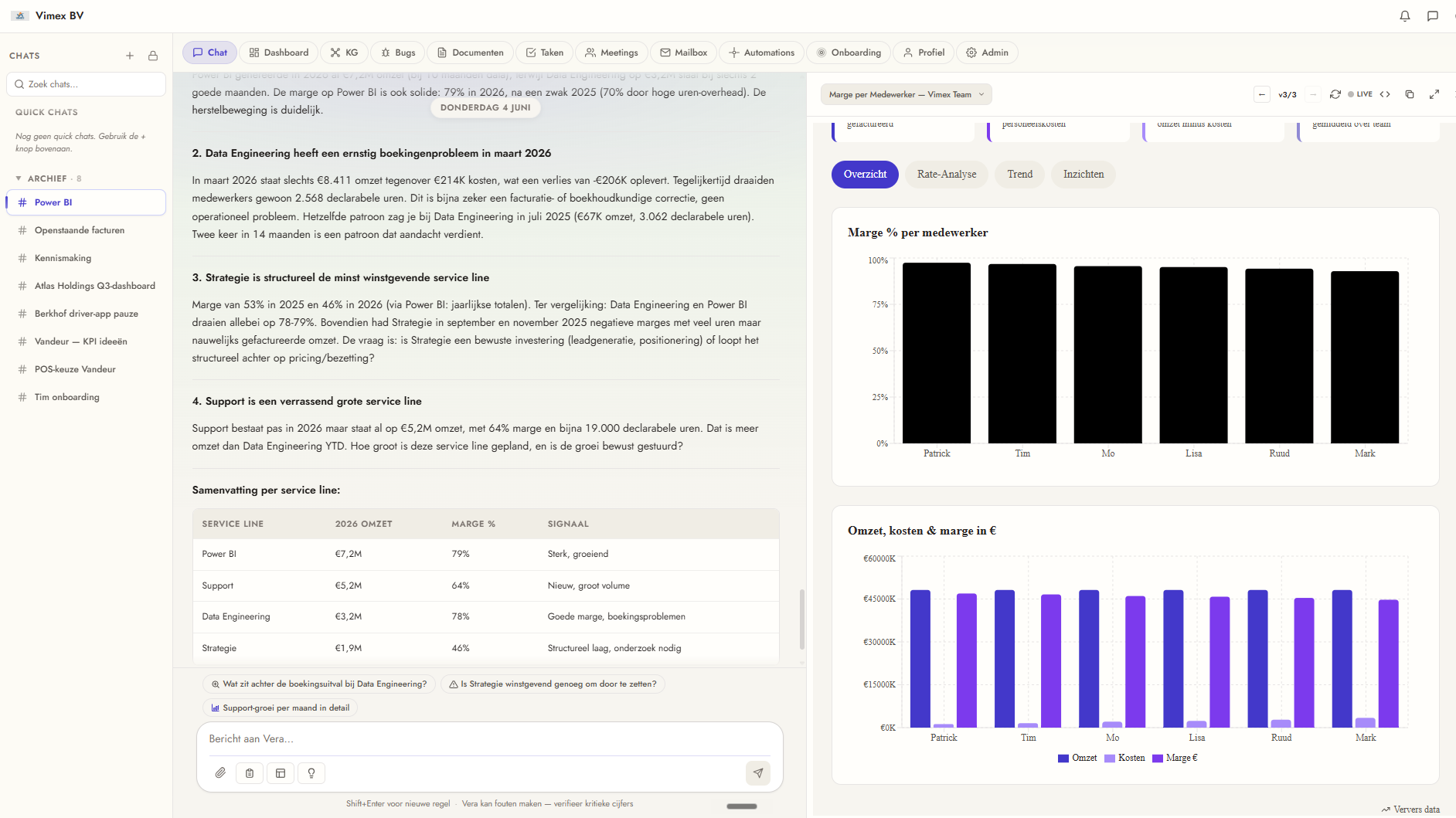Viewport: 1456px width, 818px height.
Task: Open the Profiel tab
Action: tap(924, 53)
